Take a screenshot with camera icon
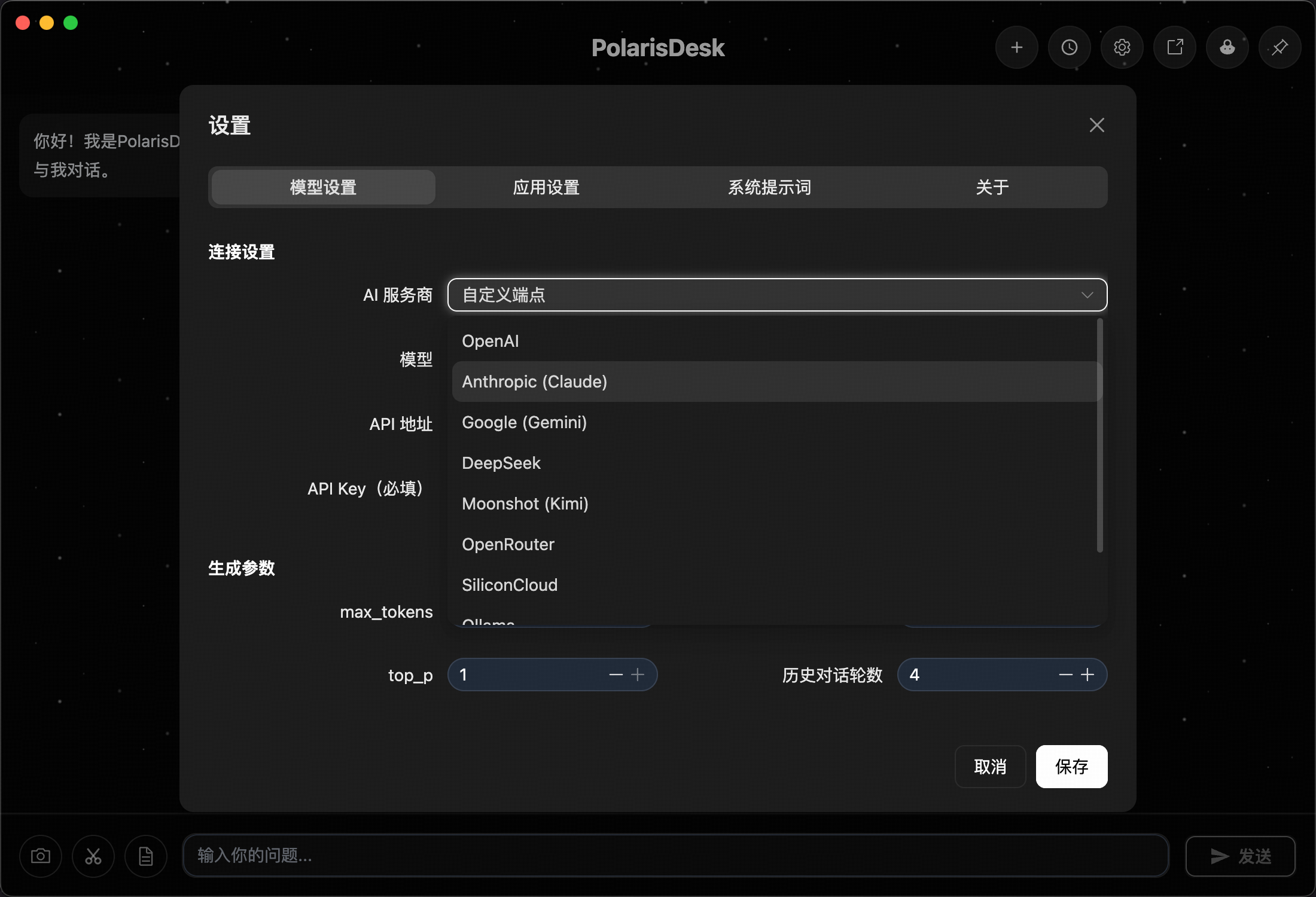 [x=41, y=856]
